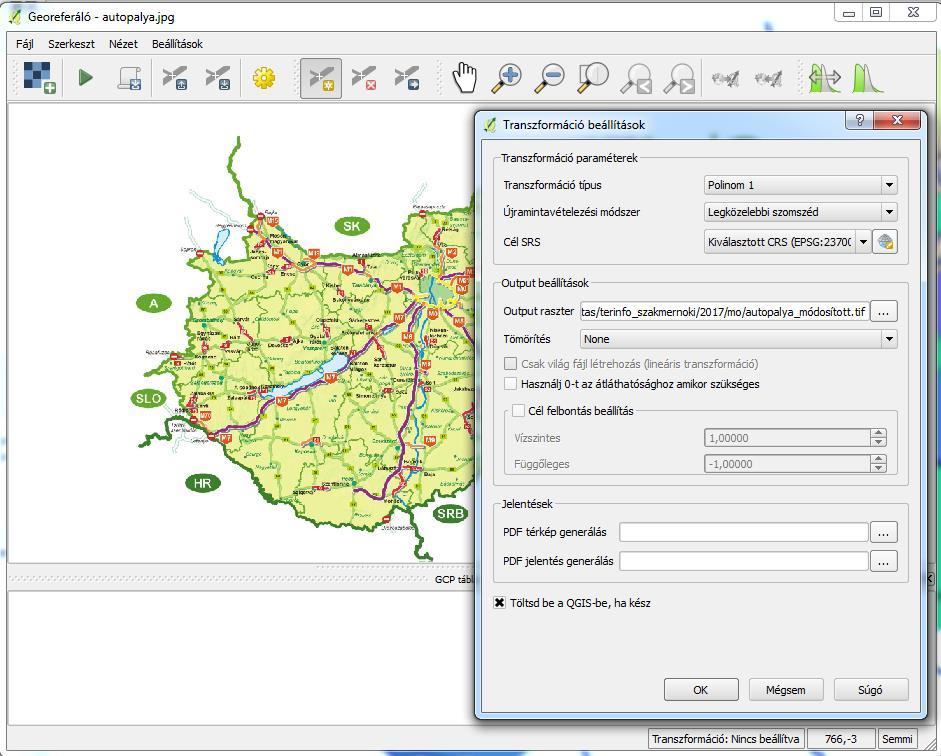
Task: Enable 'Használj 0-t az átláthatósághoz' checkbox
Action: pos(510,383)
